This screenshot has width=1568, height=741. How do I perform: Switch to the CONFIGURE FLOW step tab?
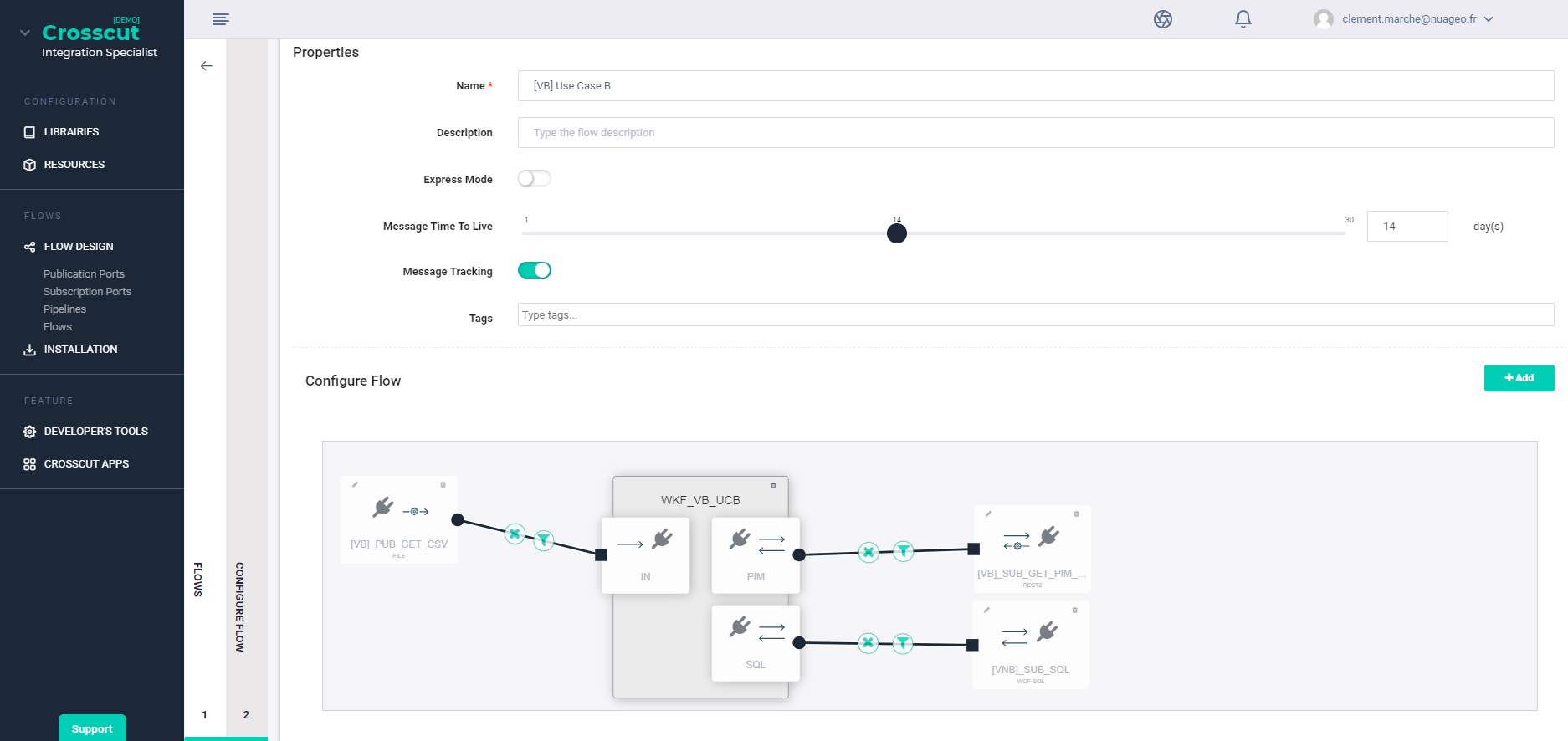(247, 389)
